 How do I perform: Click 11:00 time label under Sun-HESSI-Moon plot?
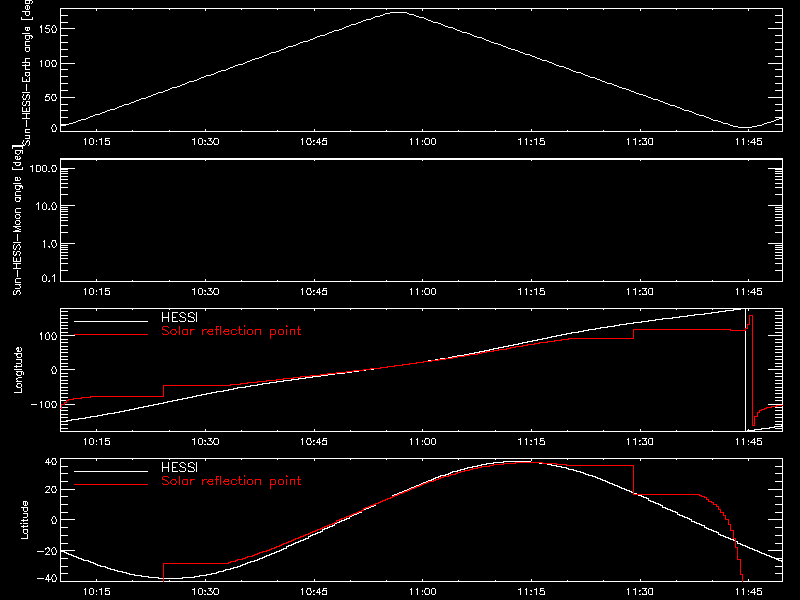pos(422,292)
